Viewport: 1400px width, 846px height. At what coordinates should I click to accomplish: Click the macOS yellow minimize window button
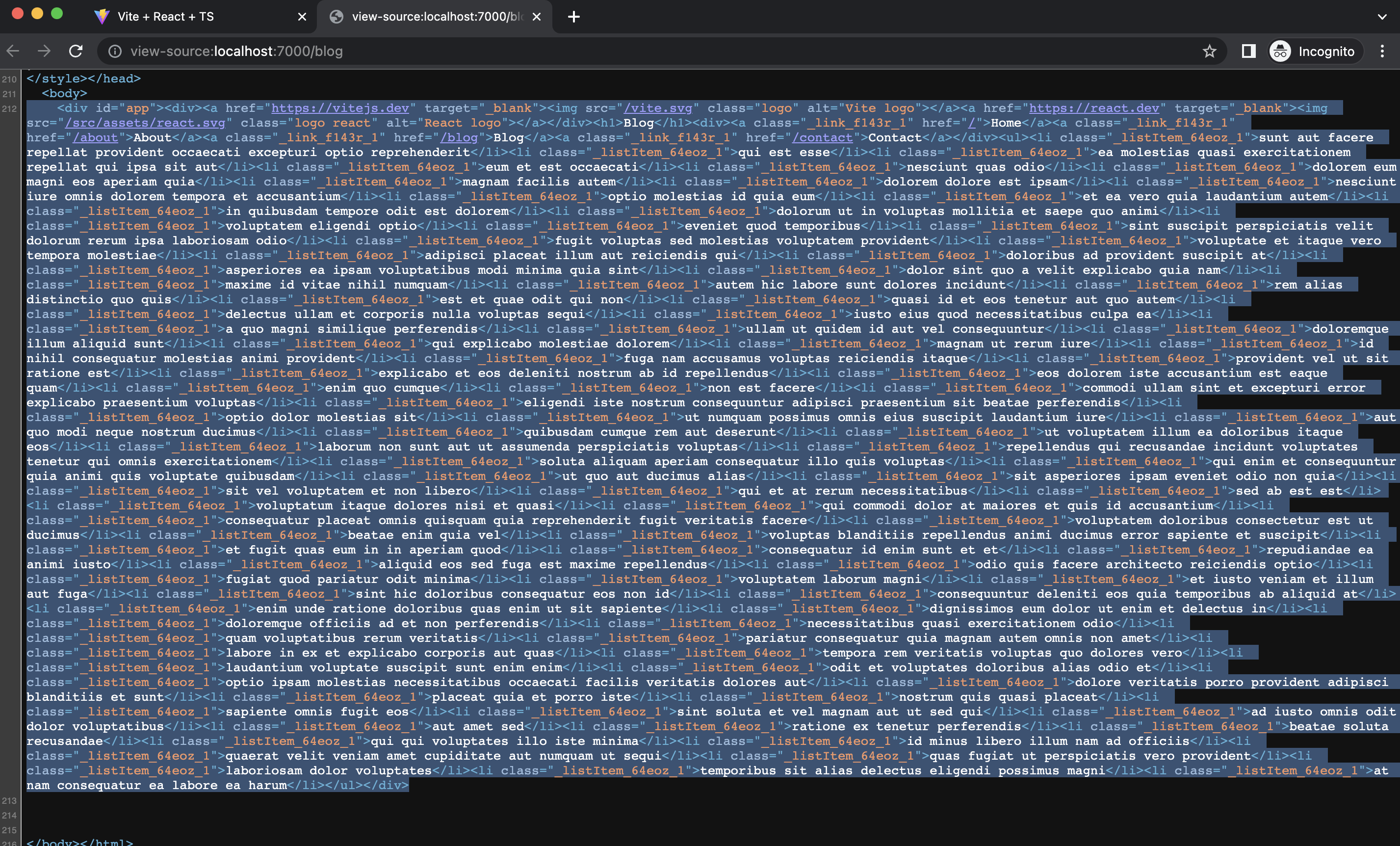[37, 14]
